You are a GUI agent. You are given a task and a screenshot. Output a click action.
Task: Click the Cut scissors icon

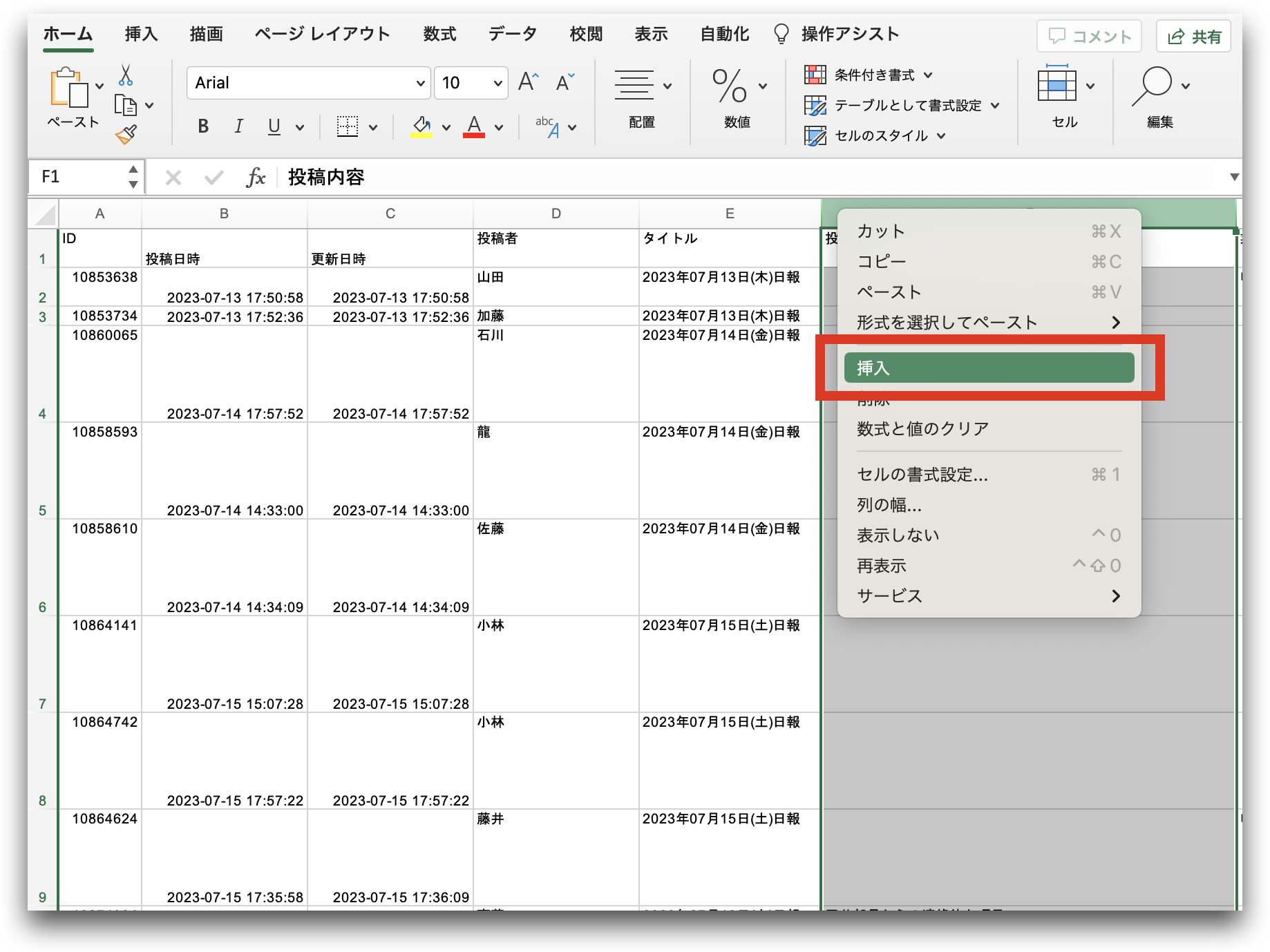pyautogui.click(x=126, y=75)
